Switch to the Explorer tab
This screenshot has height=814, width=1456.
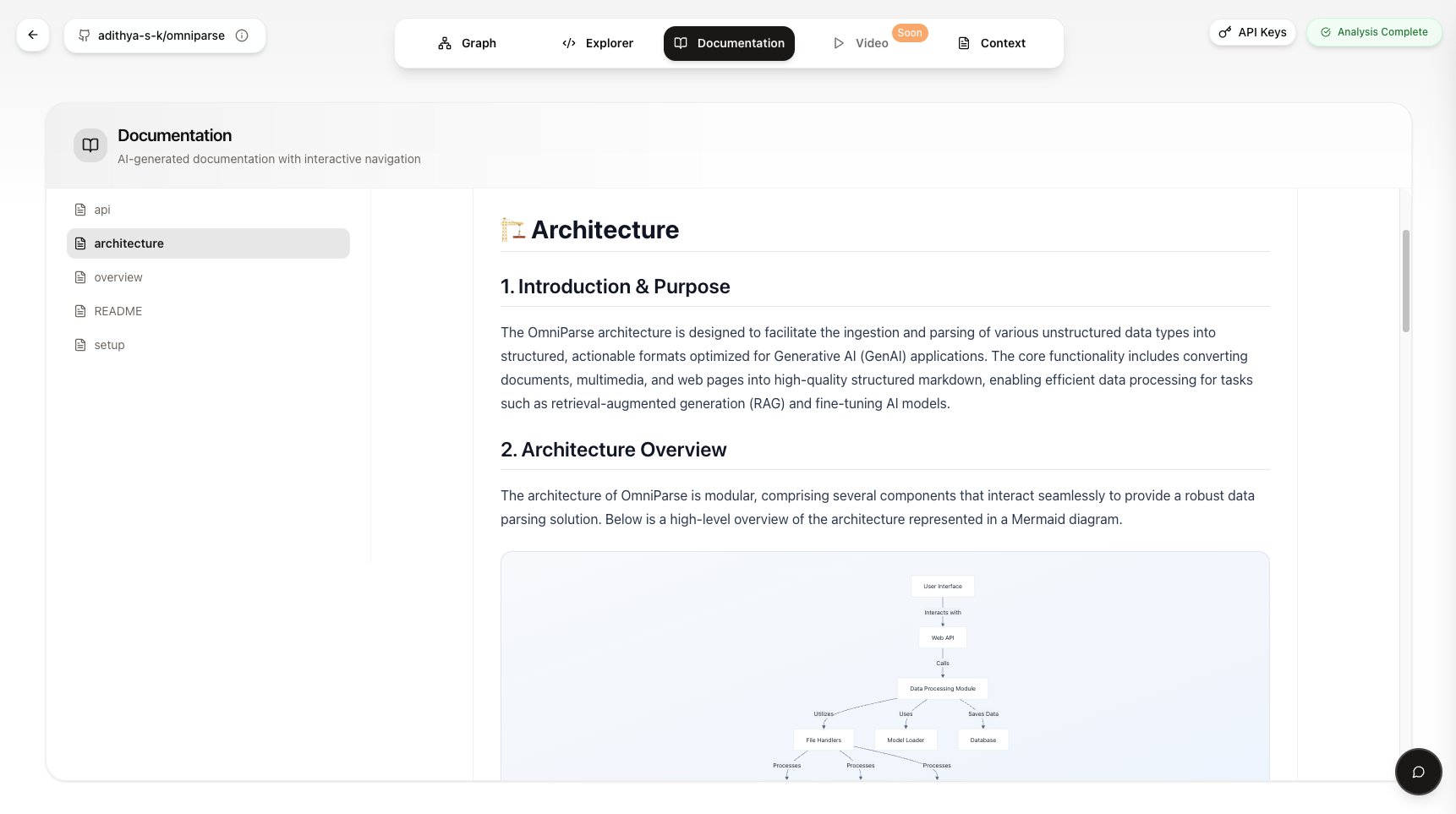[597, 43]
